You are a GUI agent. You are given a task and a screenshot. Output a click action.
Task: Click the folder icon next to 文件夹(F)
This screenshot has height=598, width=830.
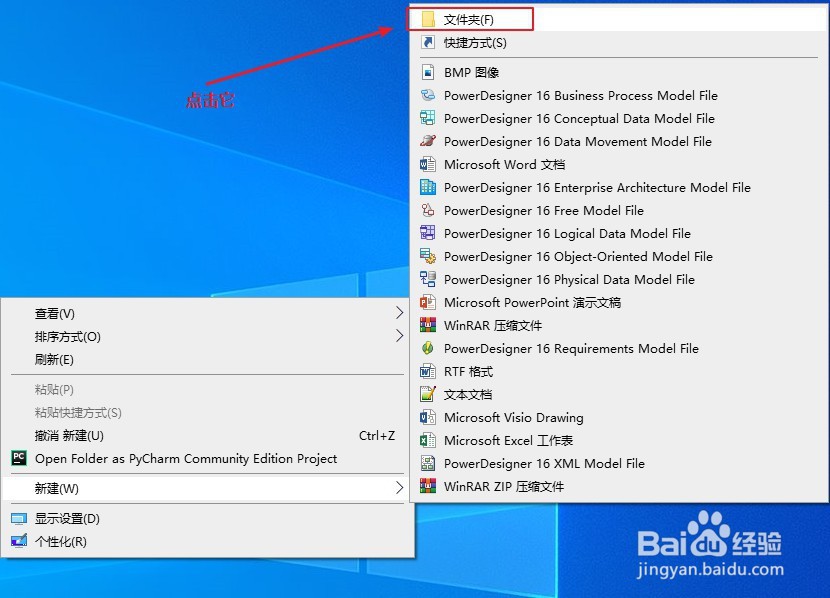click(428, 20)
